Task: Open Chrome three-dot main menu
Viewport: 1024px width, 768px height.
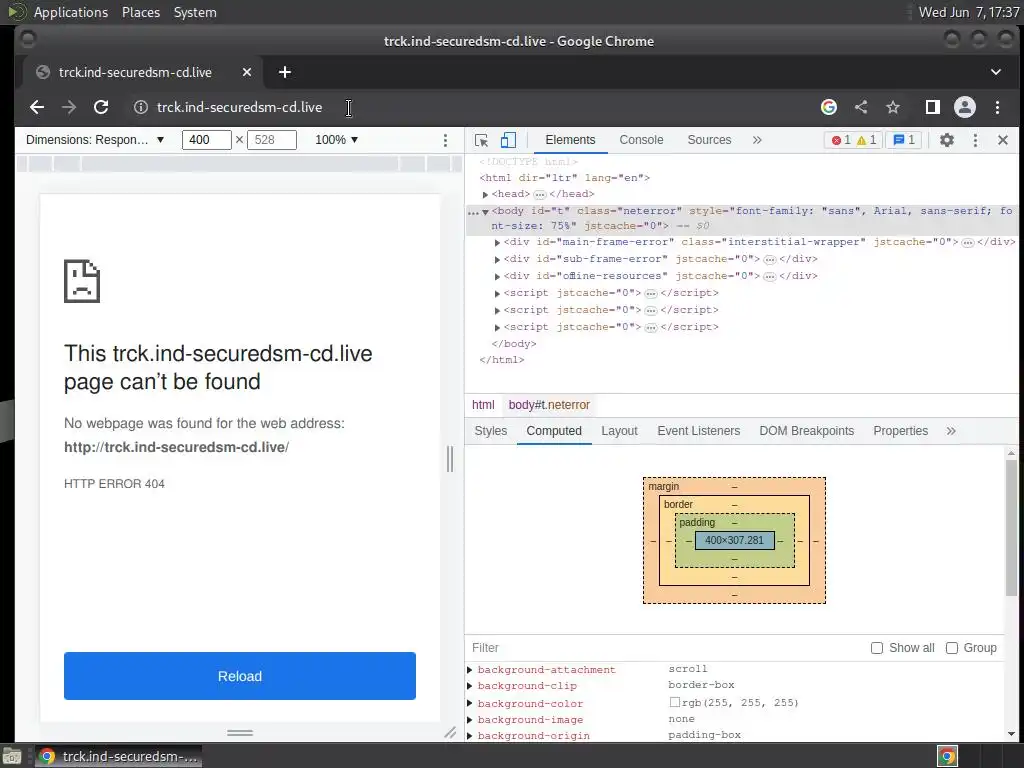Action: (997, 107)
